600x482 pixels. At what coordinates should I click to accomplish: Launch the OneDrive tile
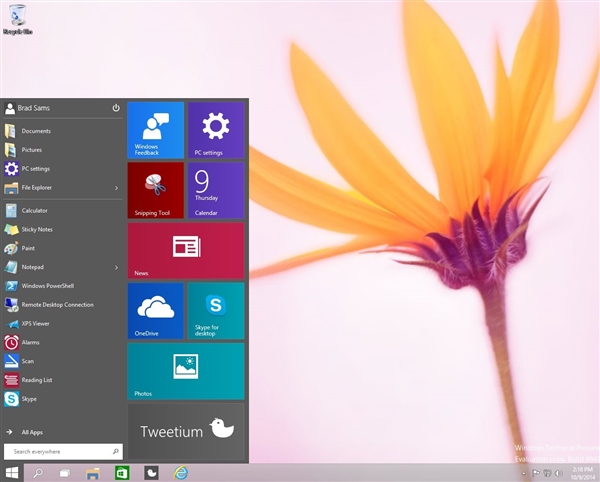pos(155,311)
